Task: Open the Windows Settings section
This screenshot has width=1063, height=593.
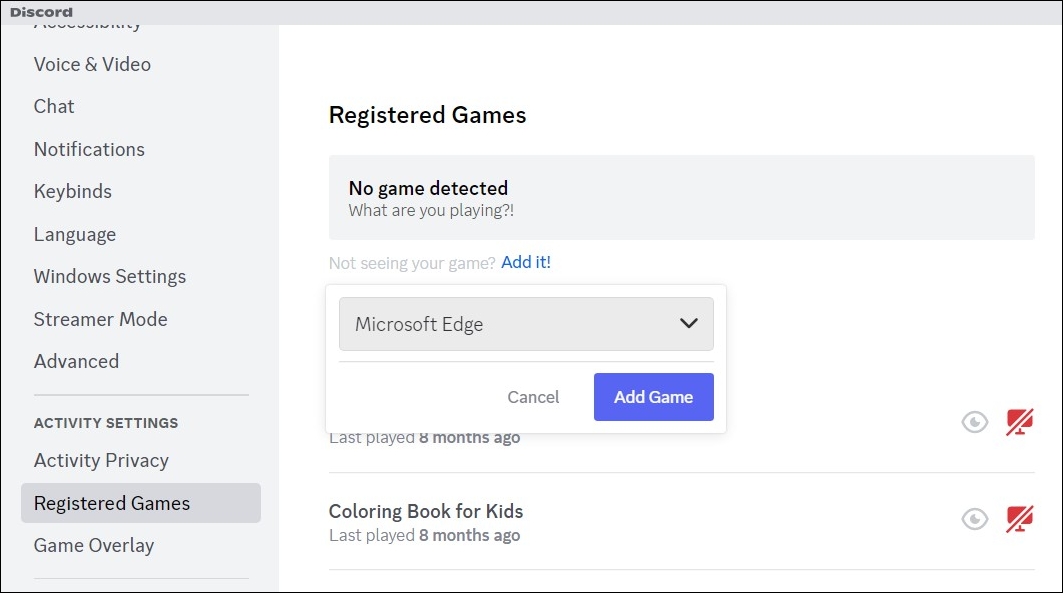Action: tap(110, 276)
